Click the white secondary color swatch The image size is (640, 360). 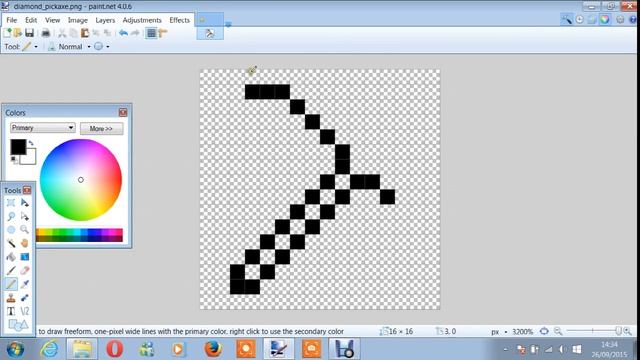point(29,158)
